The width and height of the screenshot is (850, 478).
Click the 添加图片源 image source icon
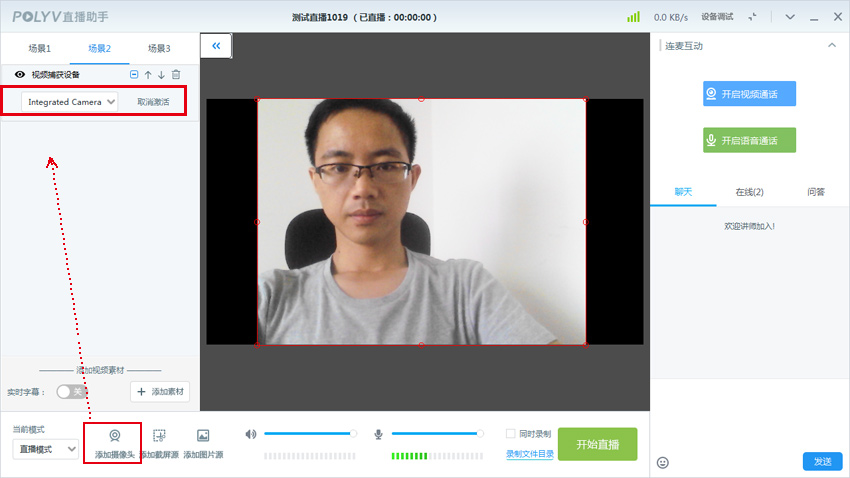point(203,437)
